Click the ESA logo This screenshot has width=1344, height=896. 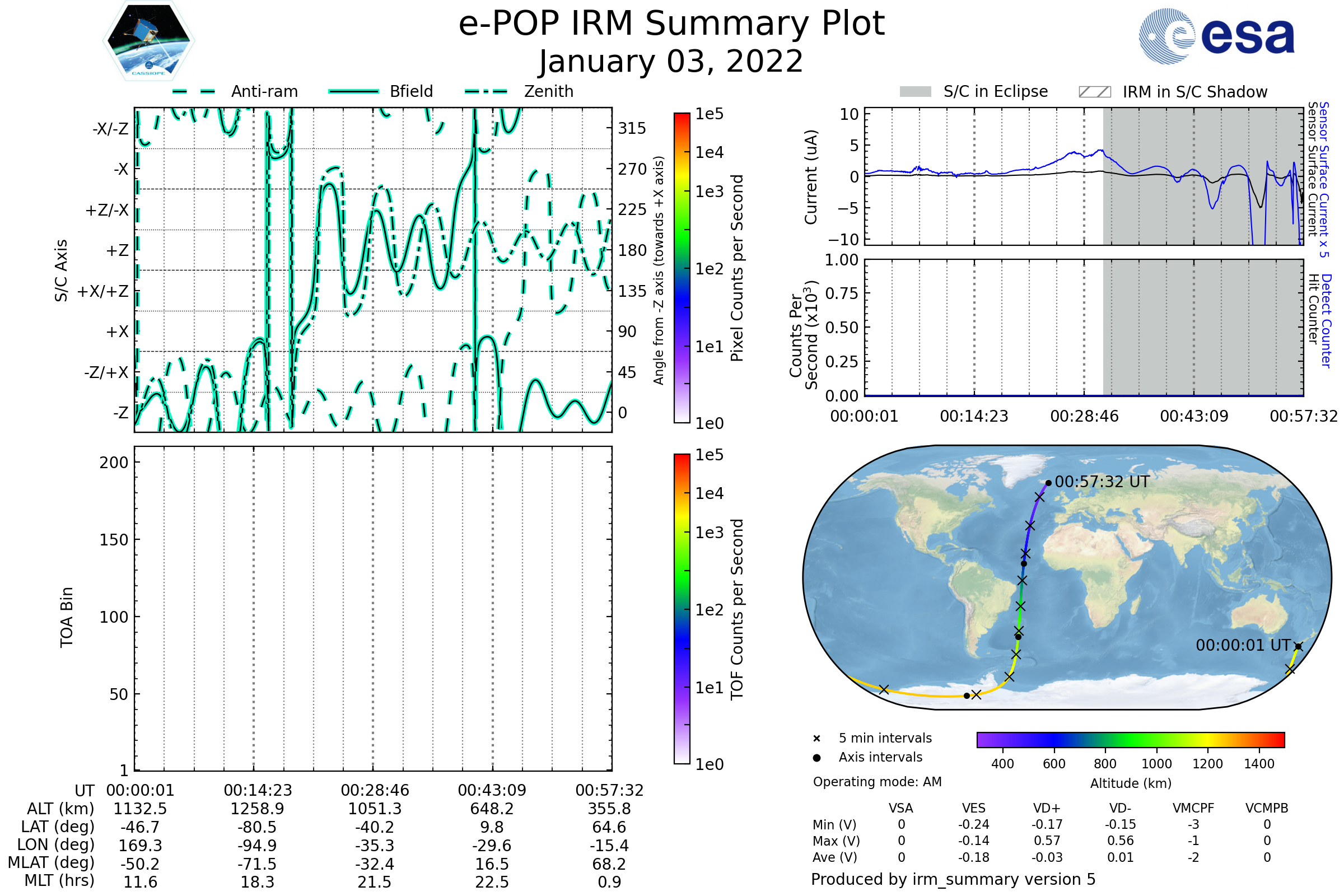pos(1217,36)
